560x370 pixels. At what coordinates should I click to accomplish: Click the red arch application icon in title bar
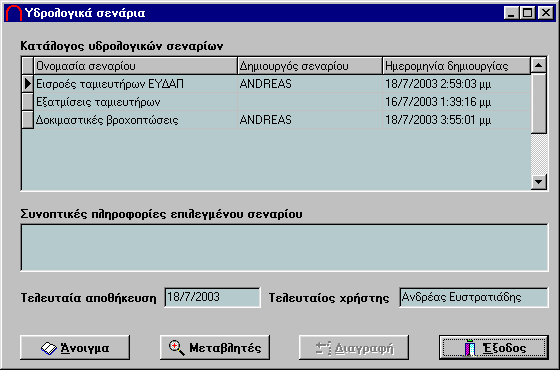(x=14, y=13)
